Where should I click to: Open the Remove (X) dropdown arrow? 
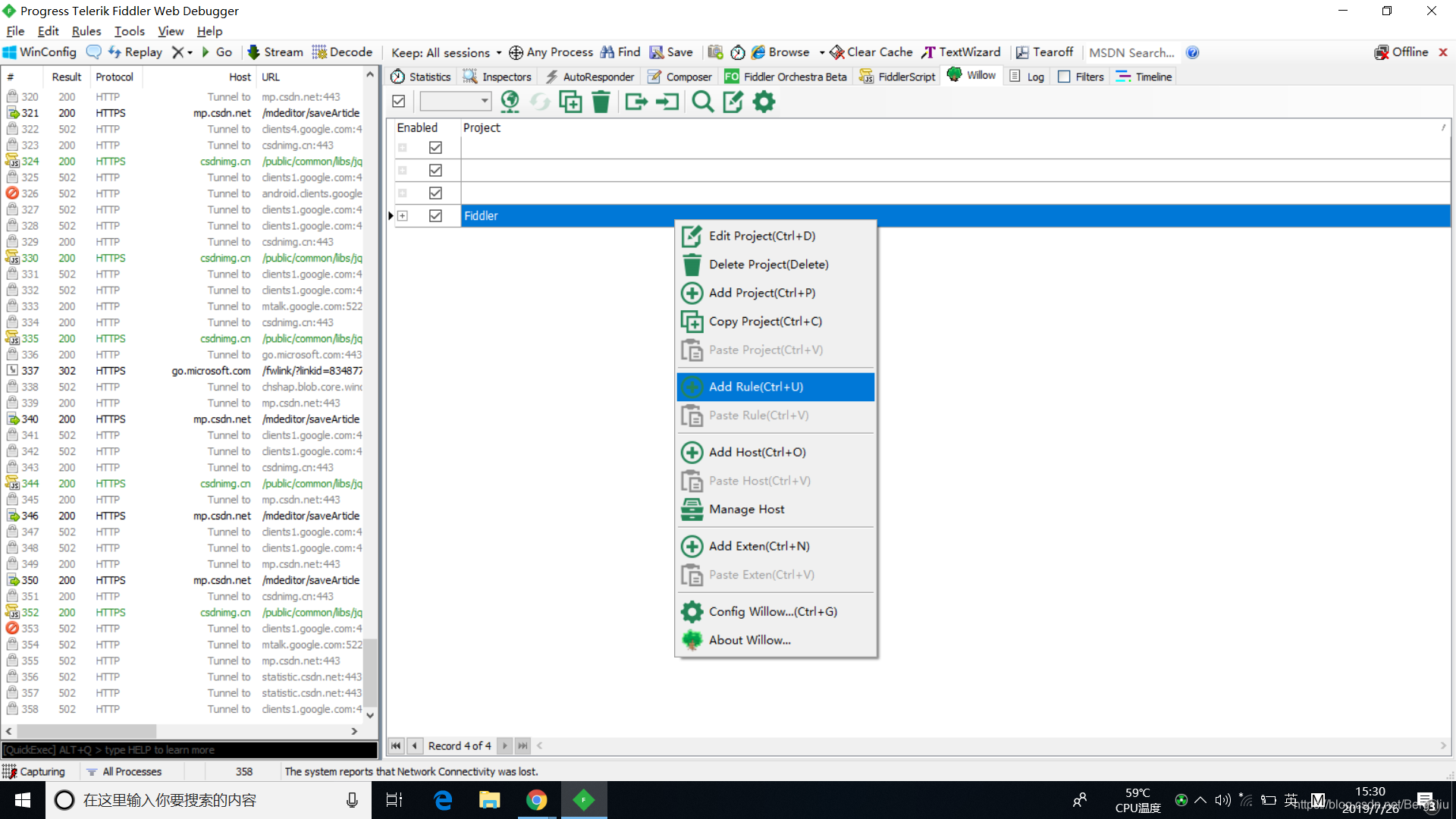pyautogui.click(x=190, y=52)
